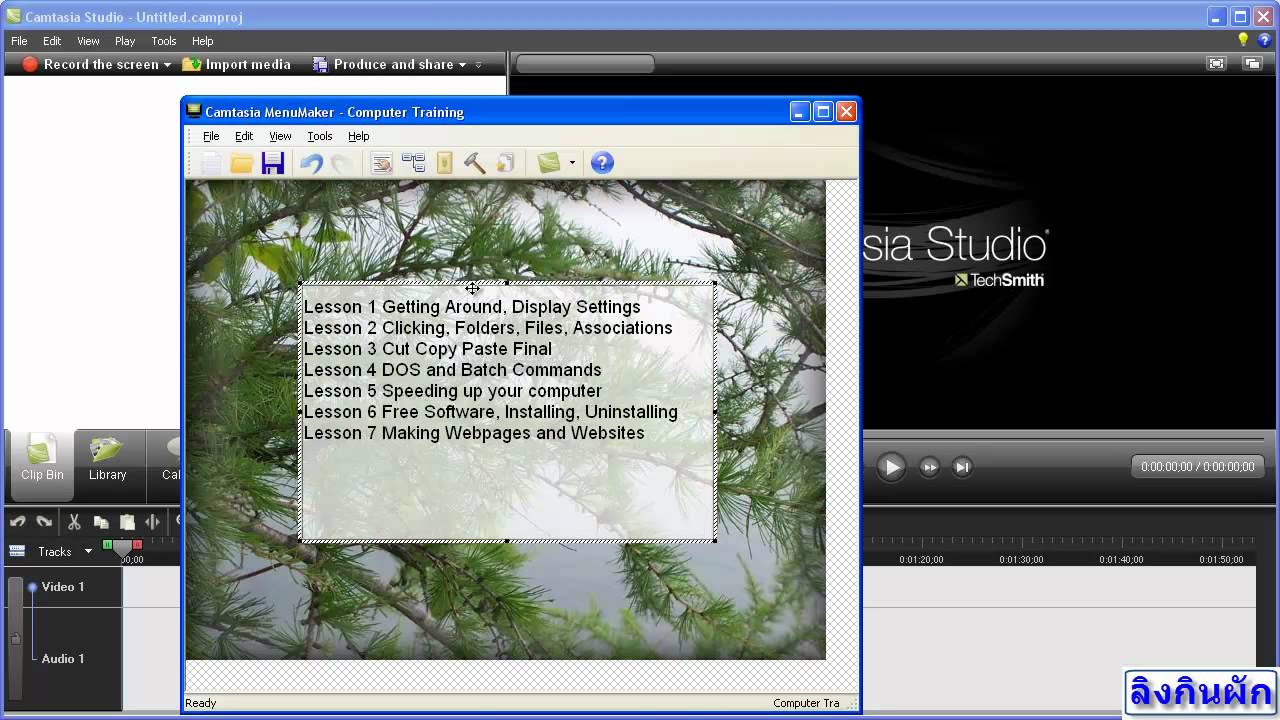This screenshot has height=720, width=1280.
Task: Click the Paste icon on timeline toolbar
Action: [127, 522]
